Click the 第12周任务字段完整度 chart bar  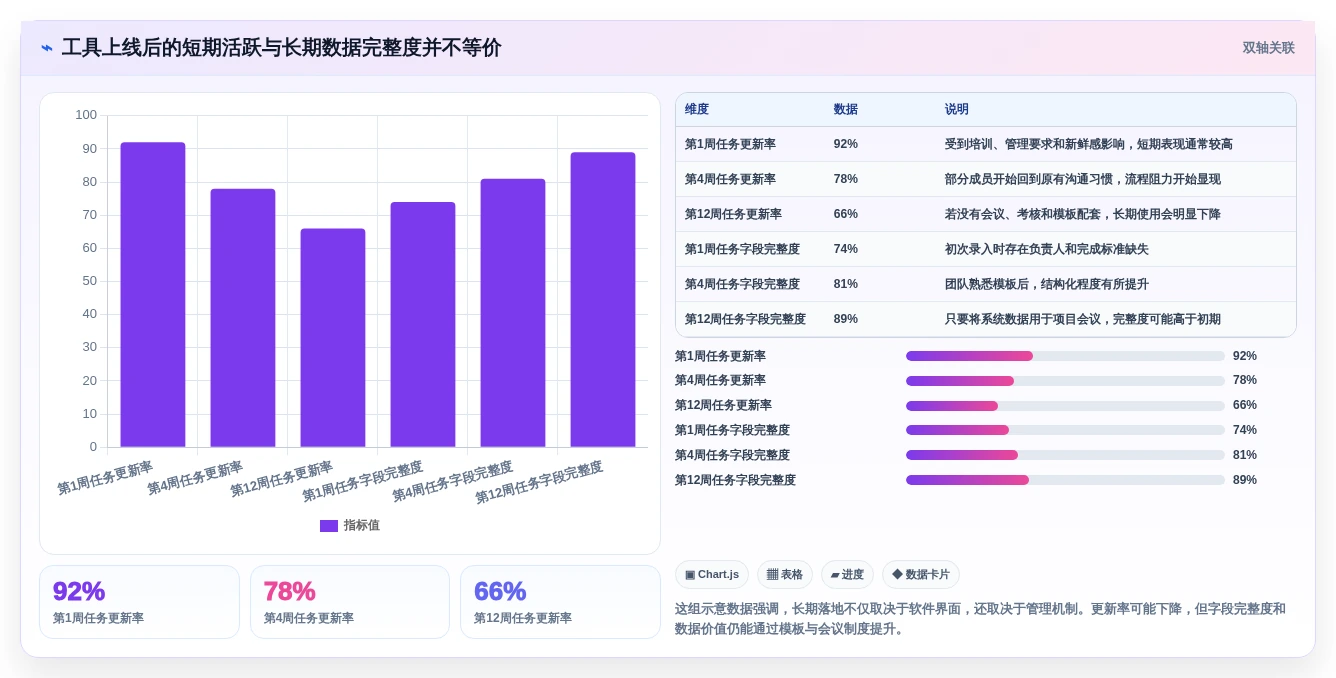click(x=603, y=300)
